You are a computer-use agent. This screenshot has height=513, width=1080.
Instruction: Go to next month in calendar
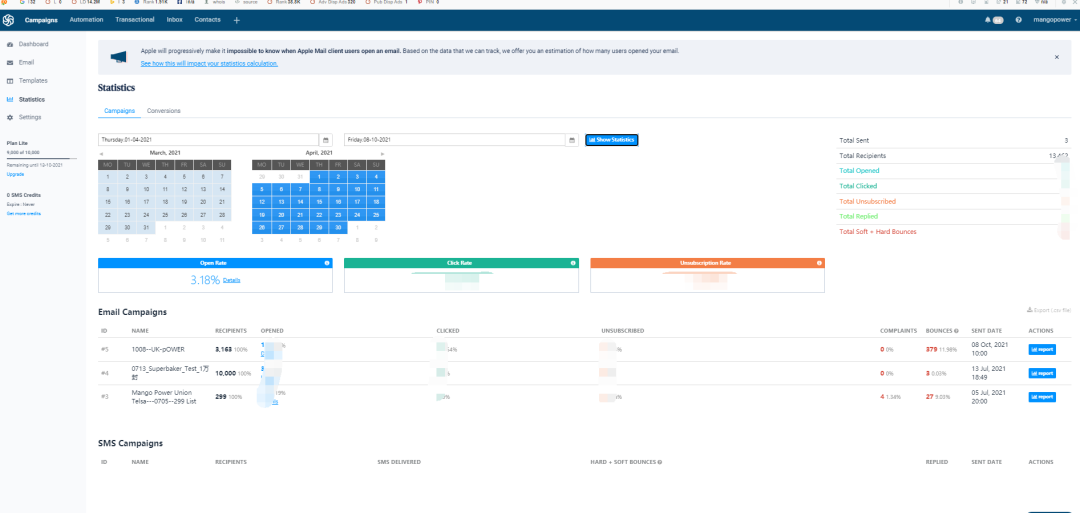pos(381,152)
